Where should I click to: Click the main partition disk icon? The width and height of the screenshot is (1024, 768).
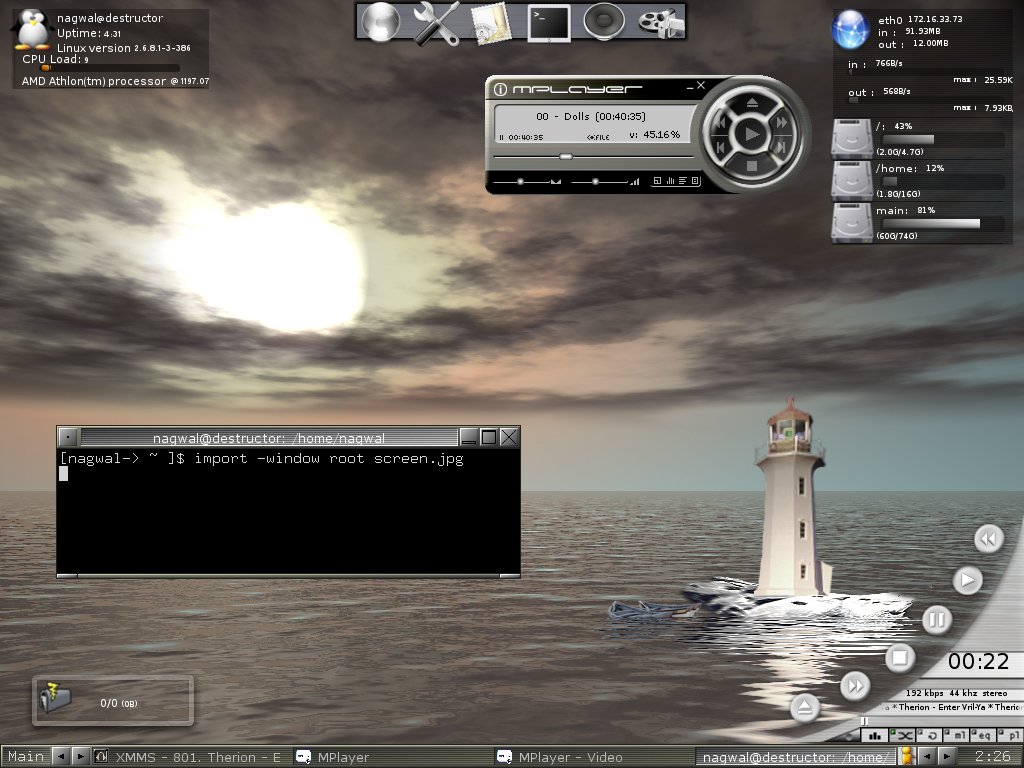point(852,223)
